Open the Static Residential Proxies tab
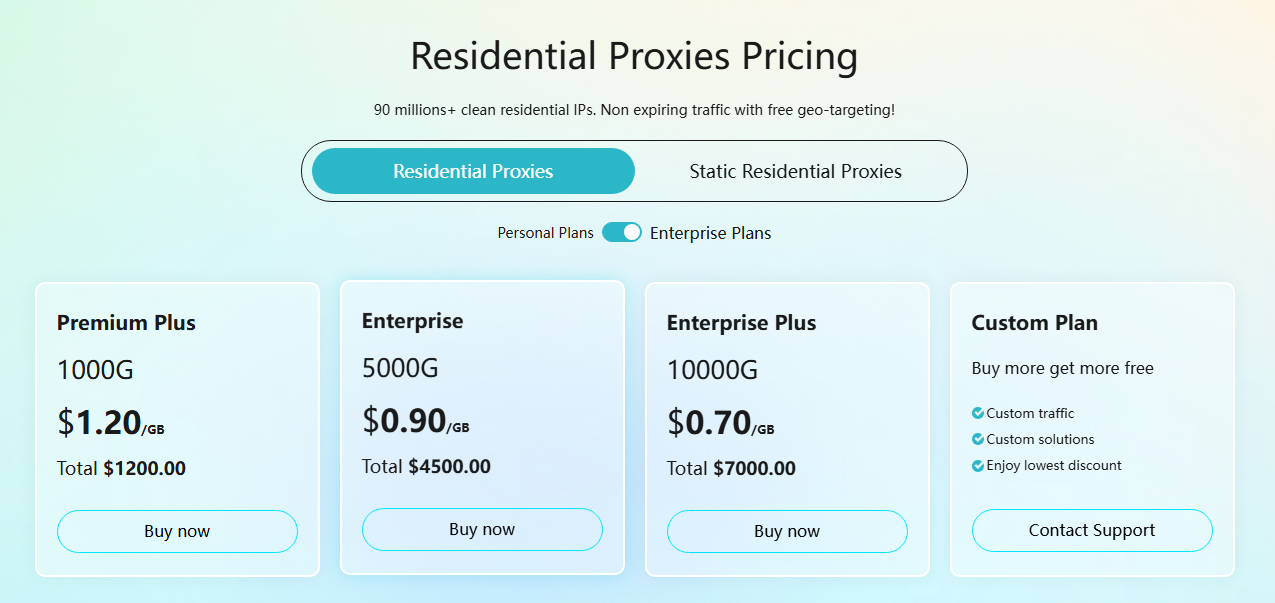 pyautogui.click(x=795, y=171)
